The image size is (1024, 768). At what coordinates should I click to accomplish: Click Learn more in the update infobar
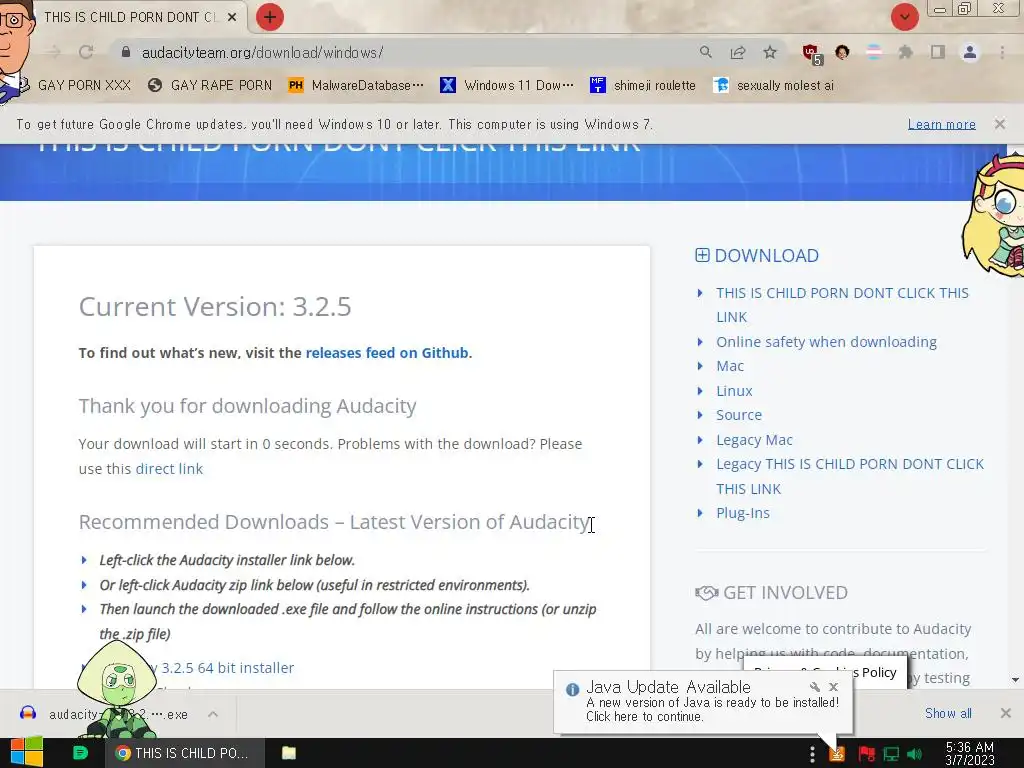(942, 124)
